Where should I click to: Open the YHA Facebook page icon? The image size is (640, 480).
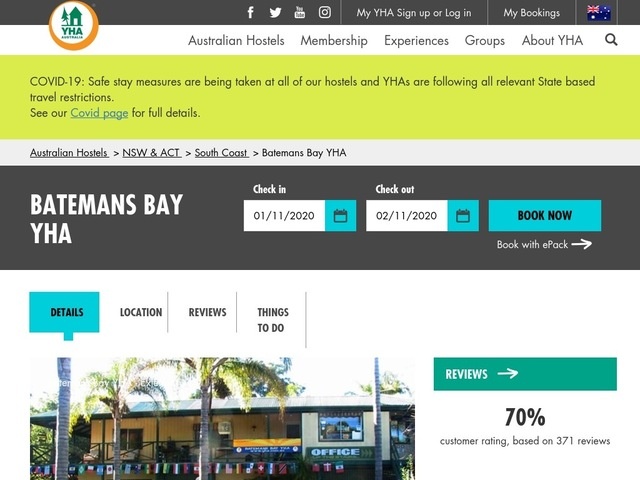pos(251,12)
